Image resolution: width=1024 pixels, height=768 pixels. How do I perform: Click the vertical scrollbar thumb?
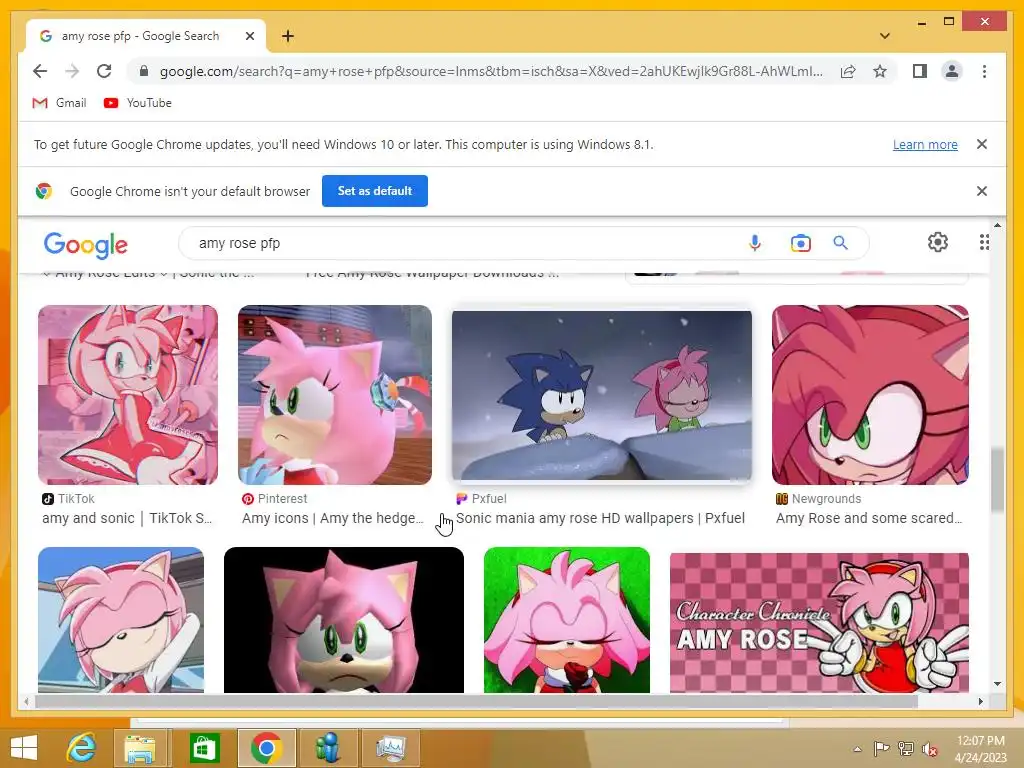pyautogui.click(x=997, y=479)
